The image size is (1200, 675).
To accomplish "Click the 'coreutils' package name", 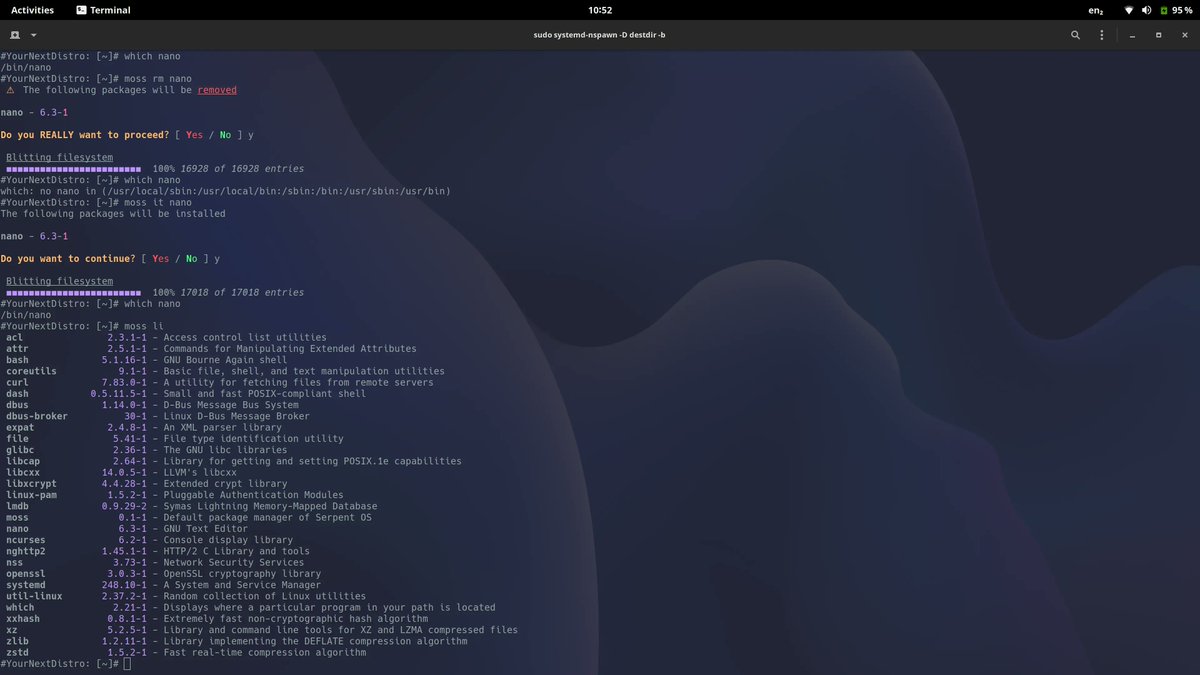I will (31, 371).
